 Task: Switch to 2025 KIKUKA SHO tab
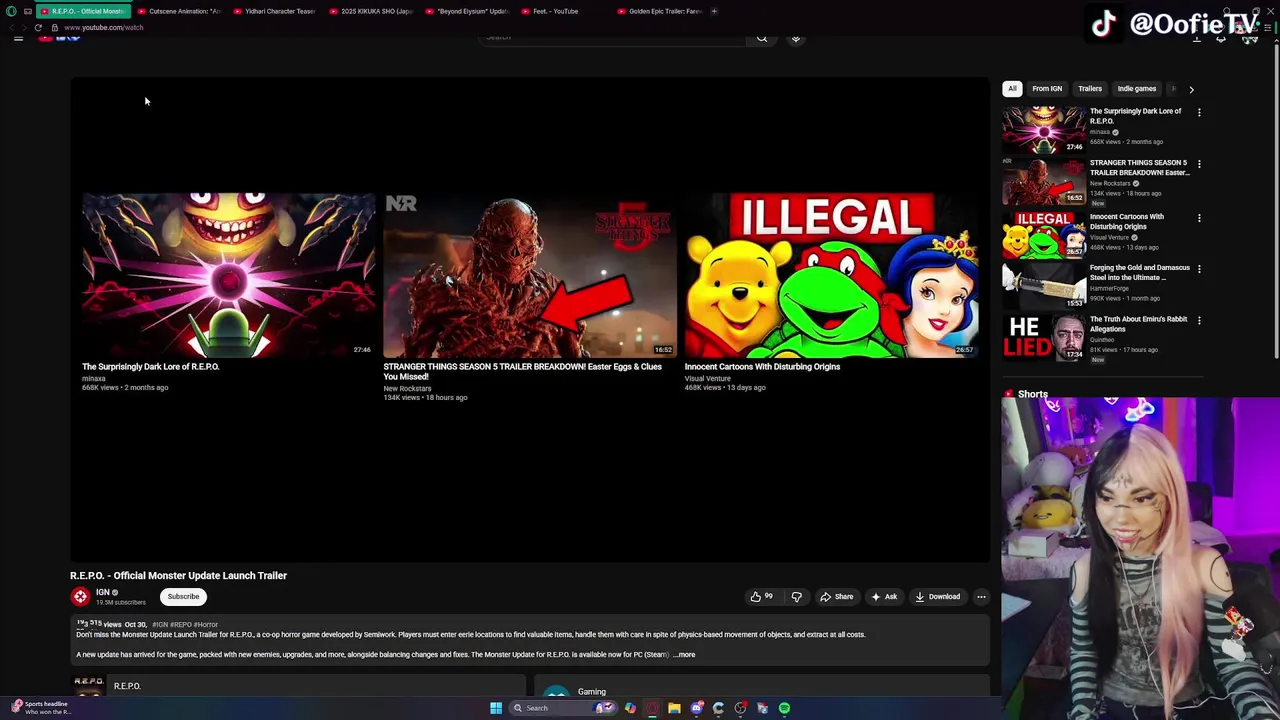(x=371, y=11)
